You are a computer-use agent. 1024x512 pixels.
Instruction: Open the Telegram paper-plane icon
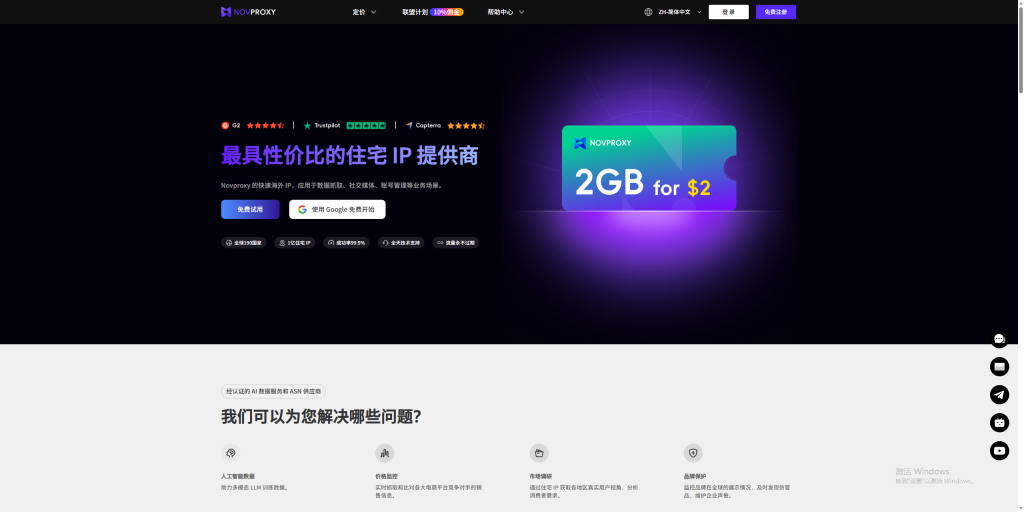point(999,395)
